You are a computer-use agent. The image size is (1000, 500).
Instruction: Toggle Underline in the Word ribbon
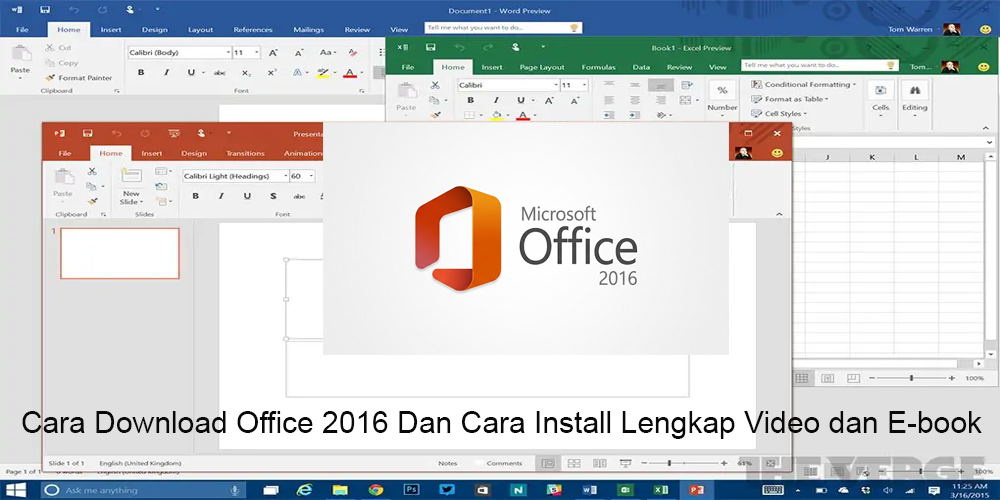(x=191, y=73)
